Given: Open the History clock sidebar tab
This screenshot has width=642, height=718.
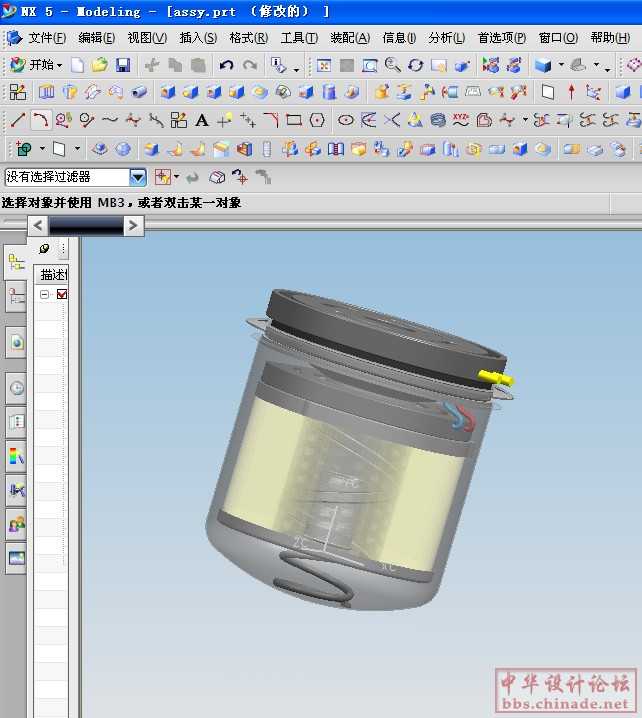Looking at the screenshot, I should click(x=16, y=388).
